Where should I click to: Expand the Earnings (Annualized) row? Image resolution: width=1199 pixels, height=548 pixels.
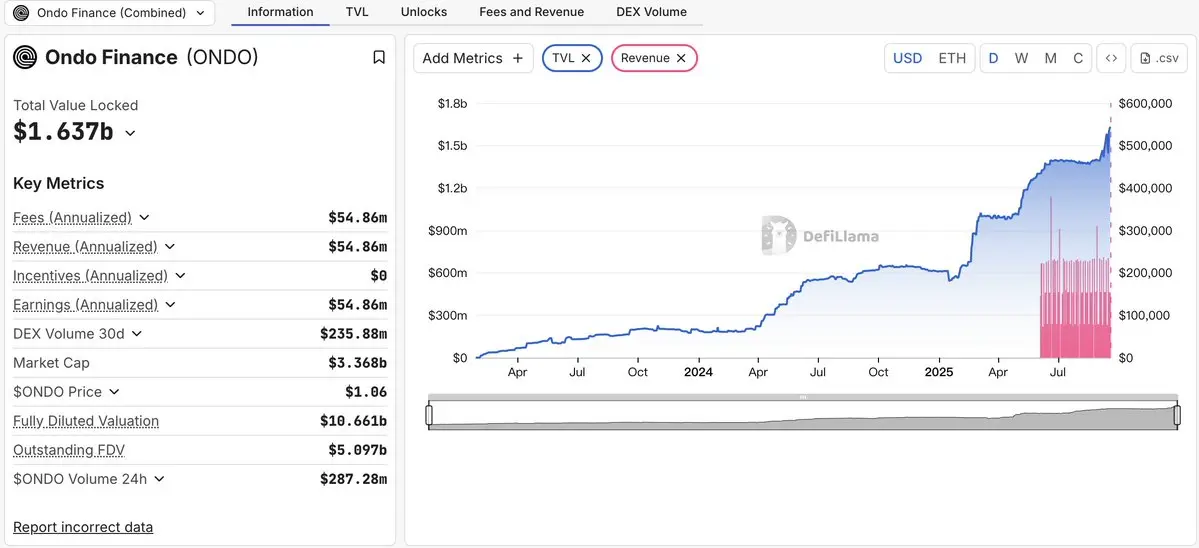[171, 305]
